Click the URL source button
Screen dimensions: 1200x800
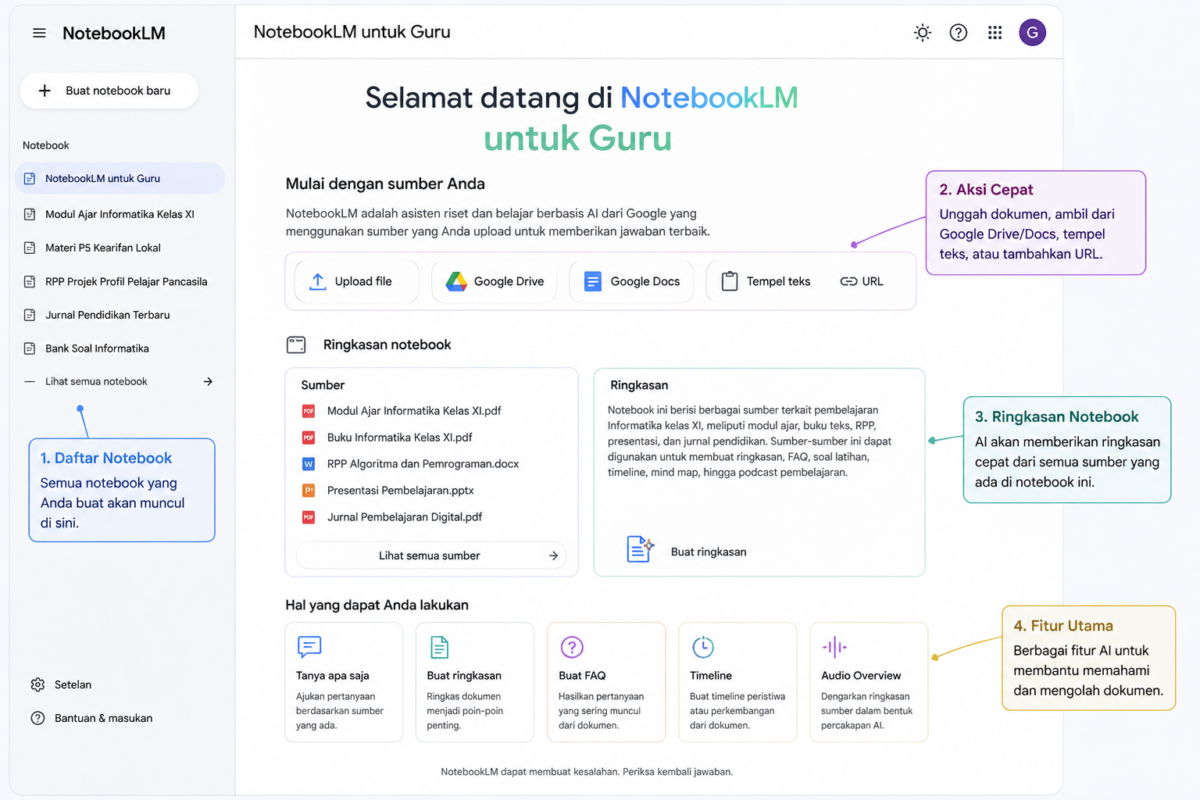[862, 282]
